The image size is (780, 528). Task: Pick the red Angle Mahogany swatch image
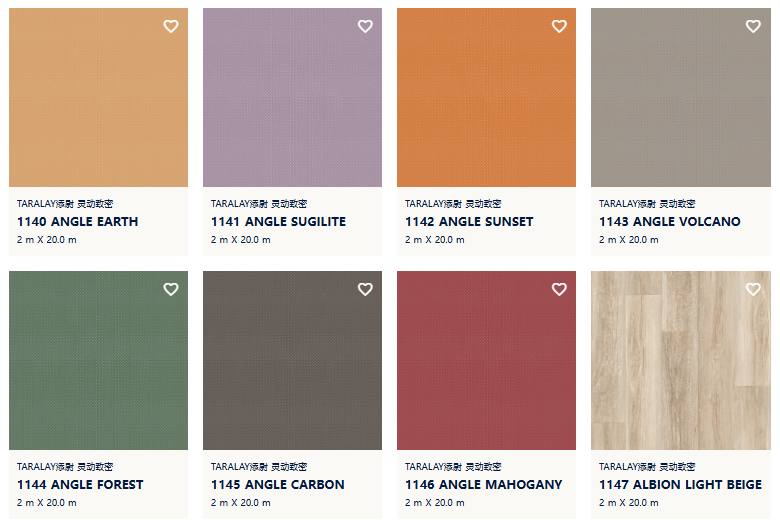(486, 360)
